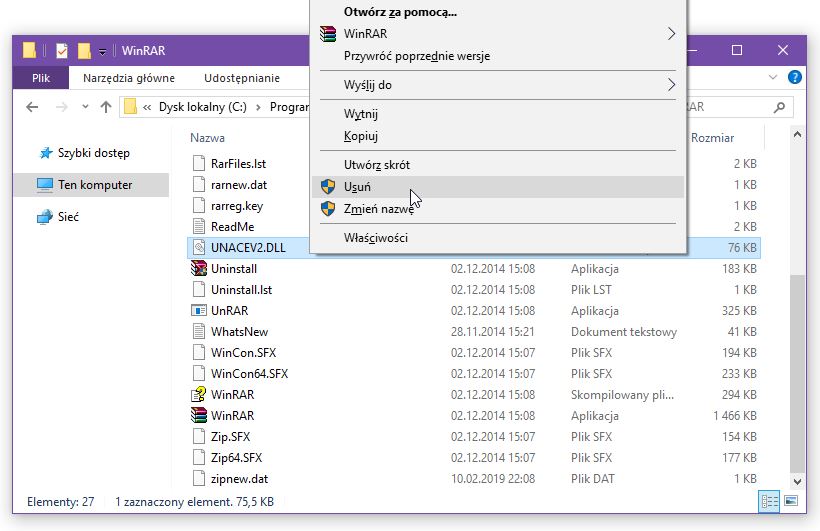The width and height of the screenshot is (820, 531).
Task: Open the quick access toolbar customize dropdown
Action: click(x=102, y=51)
